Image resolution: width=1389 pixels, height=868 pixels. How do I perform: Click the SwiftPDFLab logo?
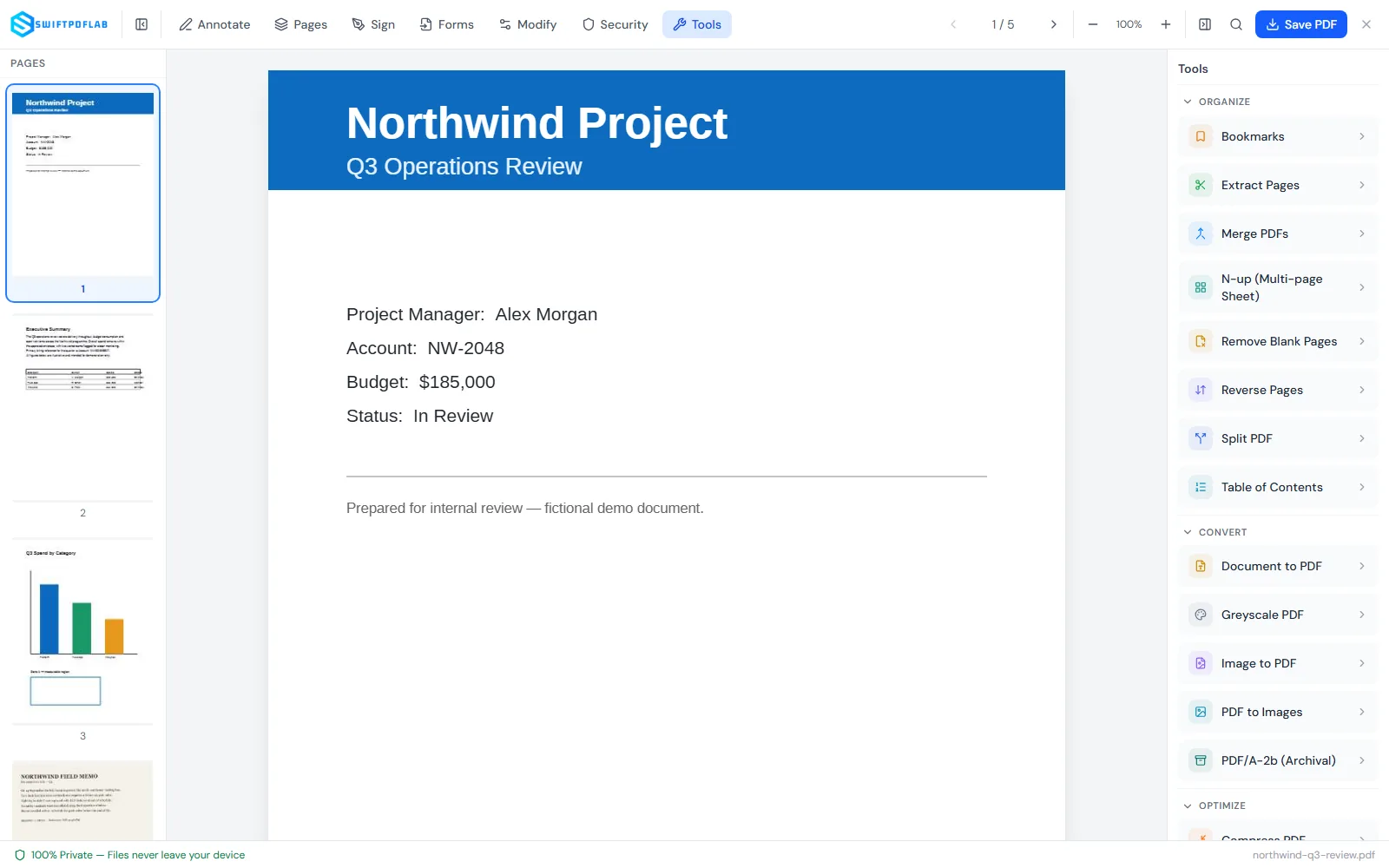tap(59, 24)
